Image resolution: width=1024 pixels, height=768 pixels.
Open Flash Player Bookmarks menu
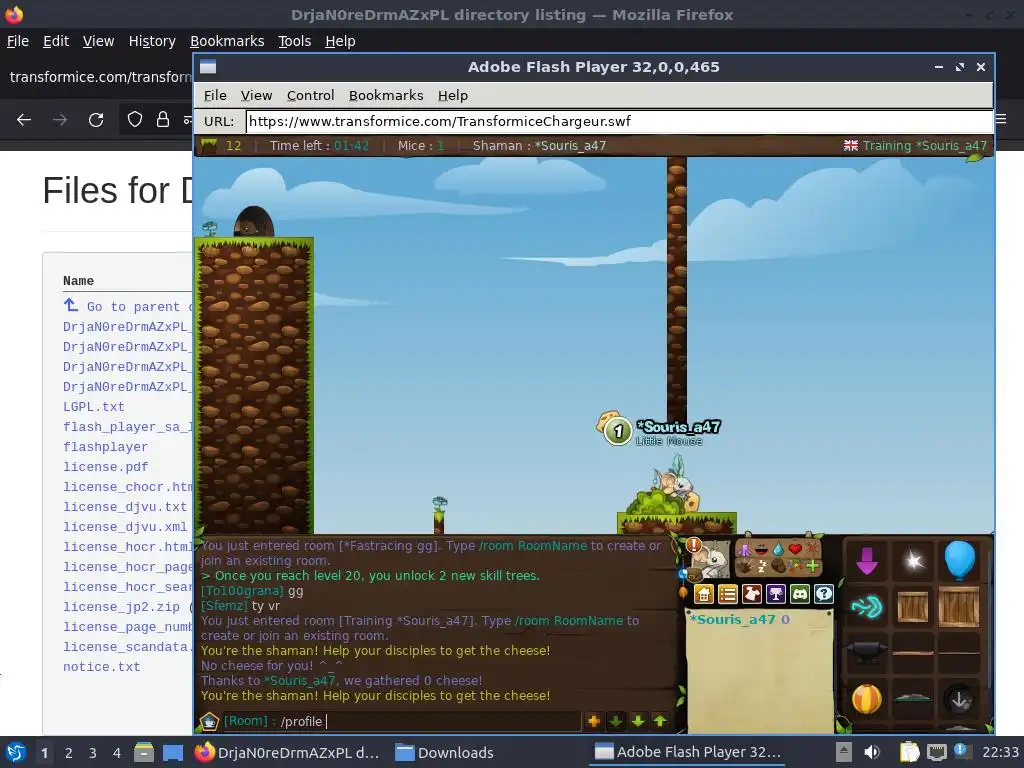coord(386,95)
